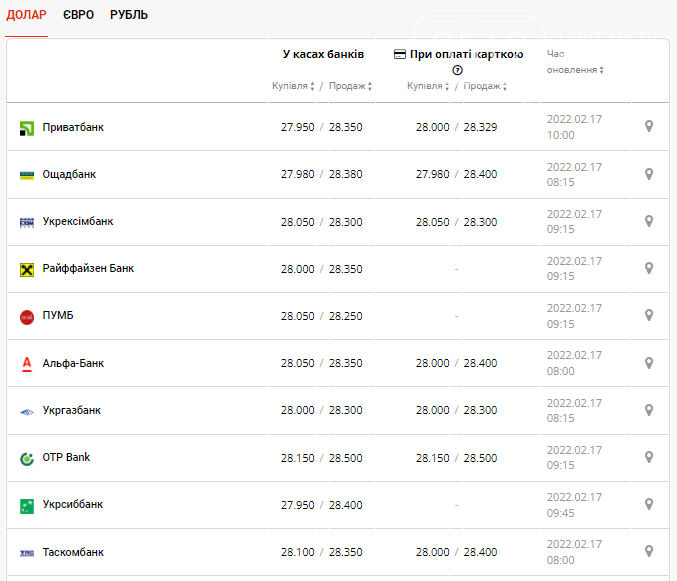Open the OTP Bank link
The height and width of the screenshot is (581, 677).
(66, 457)
